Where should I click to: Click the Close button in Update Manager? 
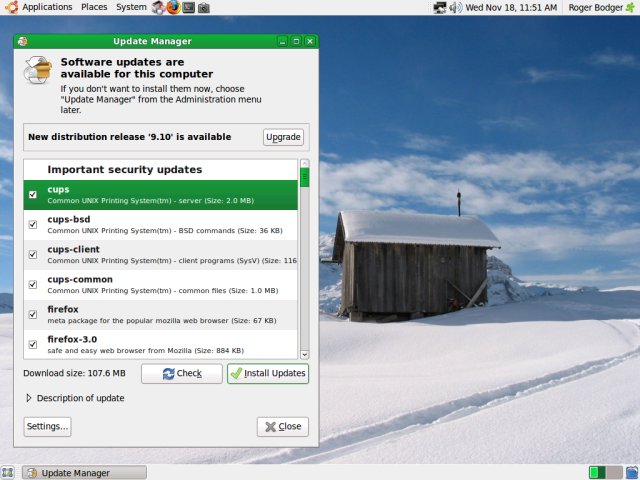click(283, 427)
